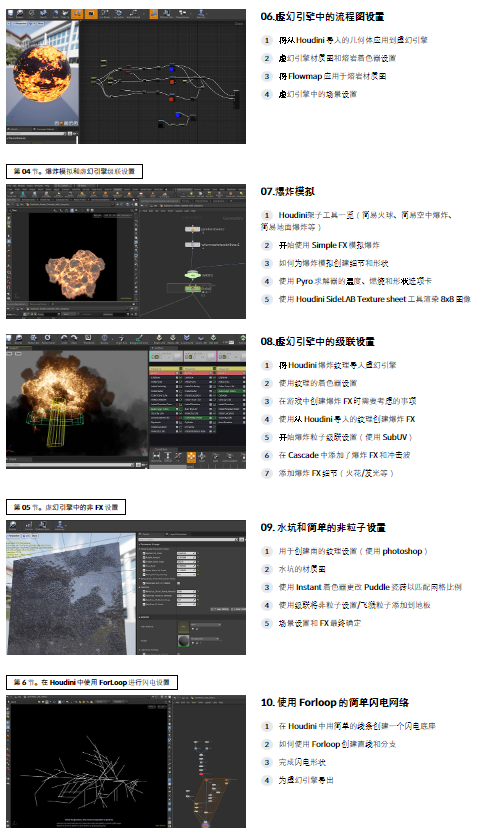Open heading 07.爆炸模拟

coord(288,192)
